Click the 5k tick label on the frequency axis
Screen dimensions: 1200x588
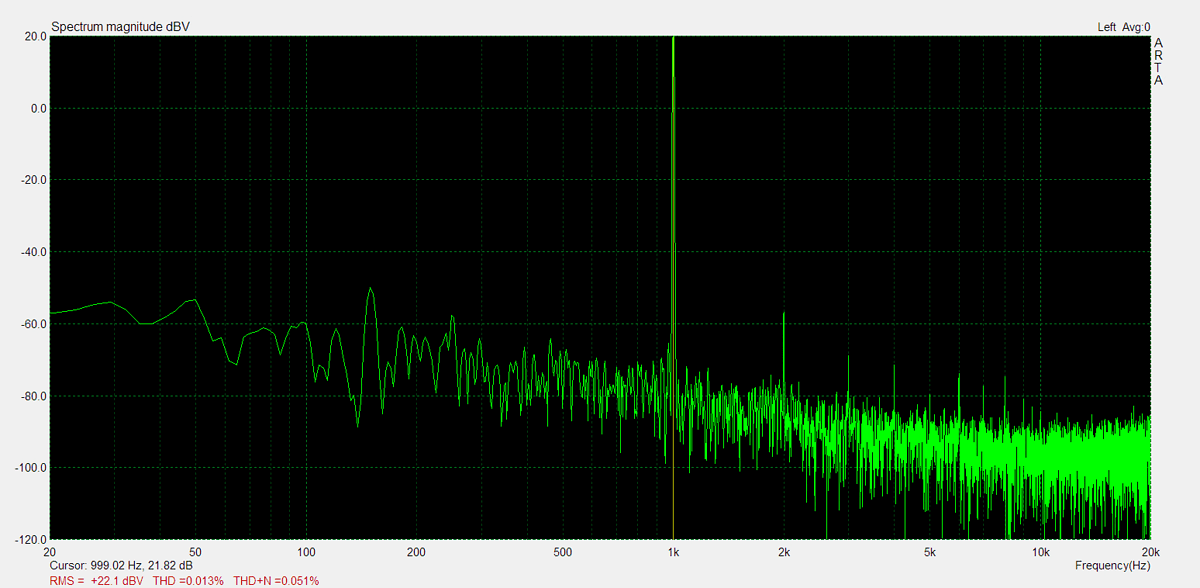(930, 552)
